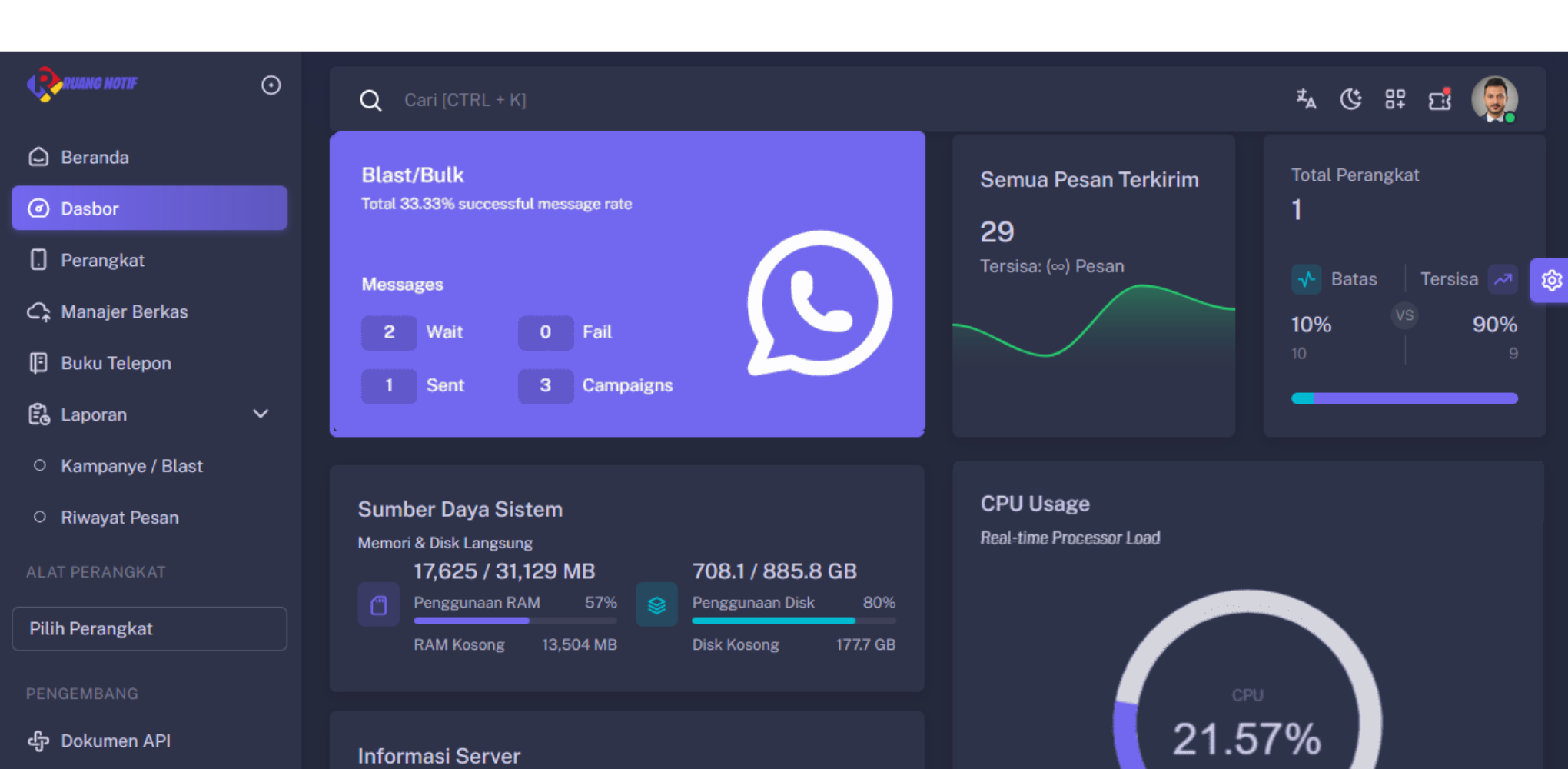Click the "Tersisa: (∞) Pesan" text
Image resolution: width=1568 pixels, height=769 pixels.
click(x=1051, y=266)
